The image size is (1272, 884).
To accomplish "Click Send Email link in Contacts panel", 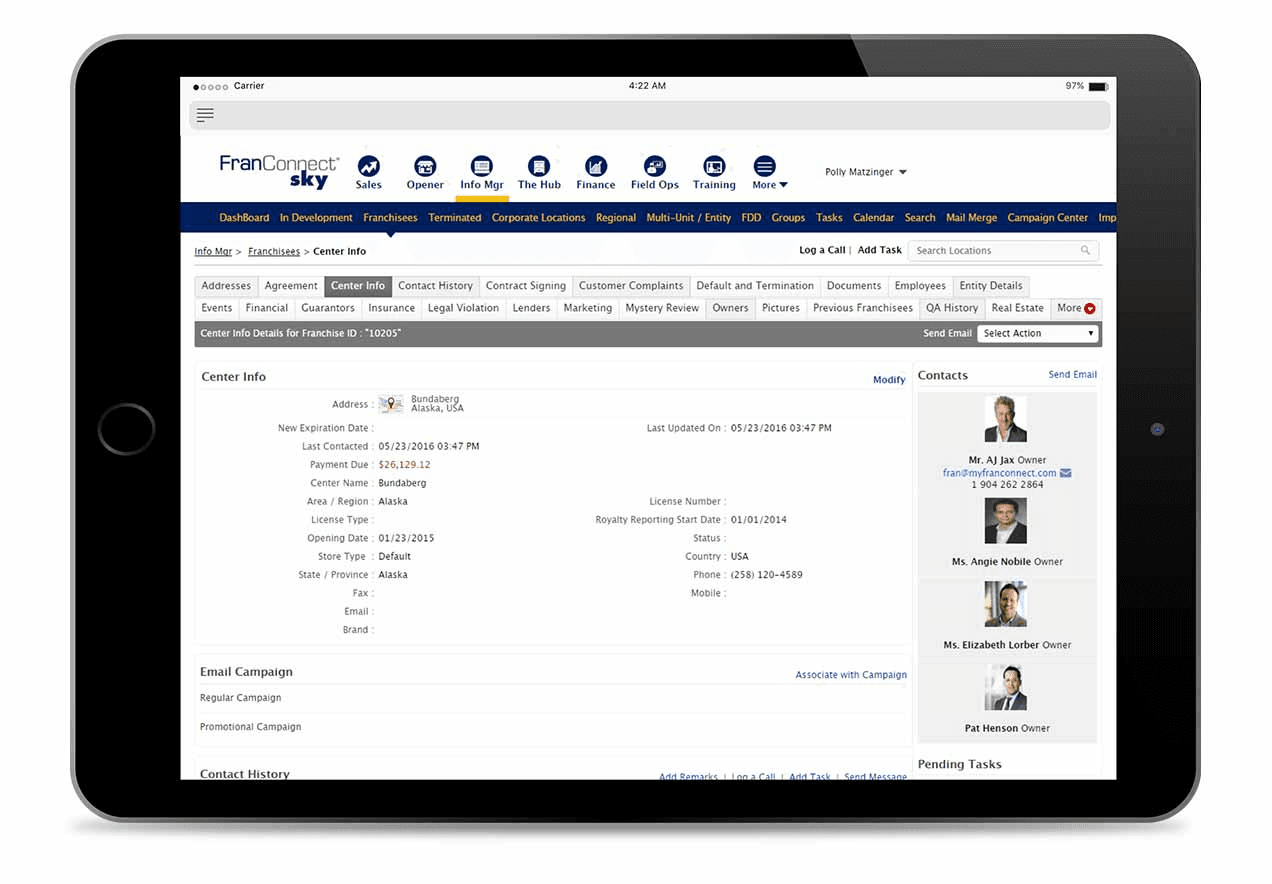I will [1072, 375].
